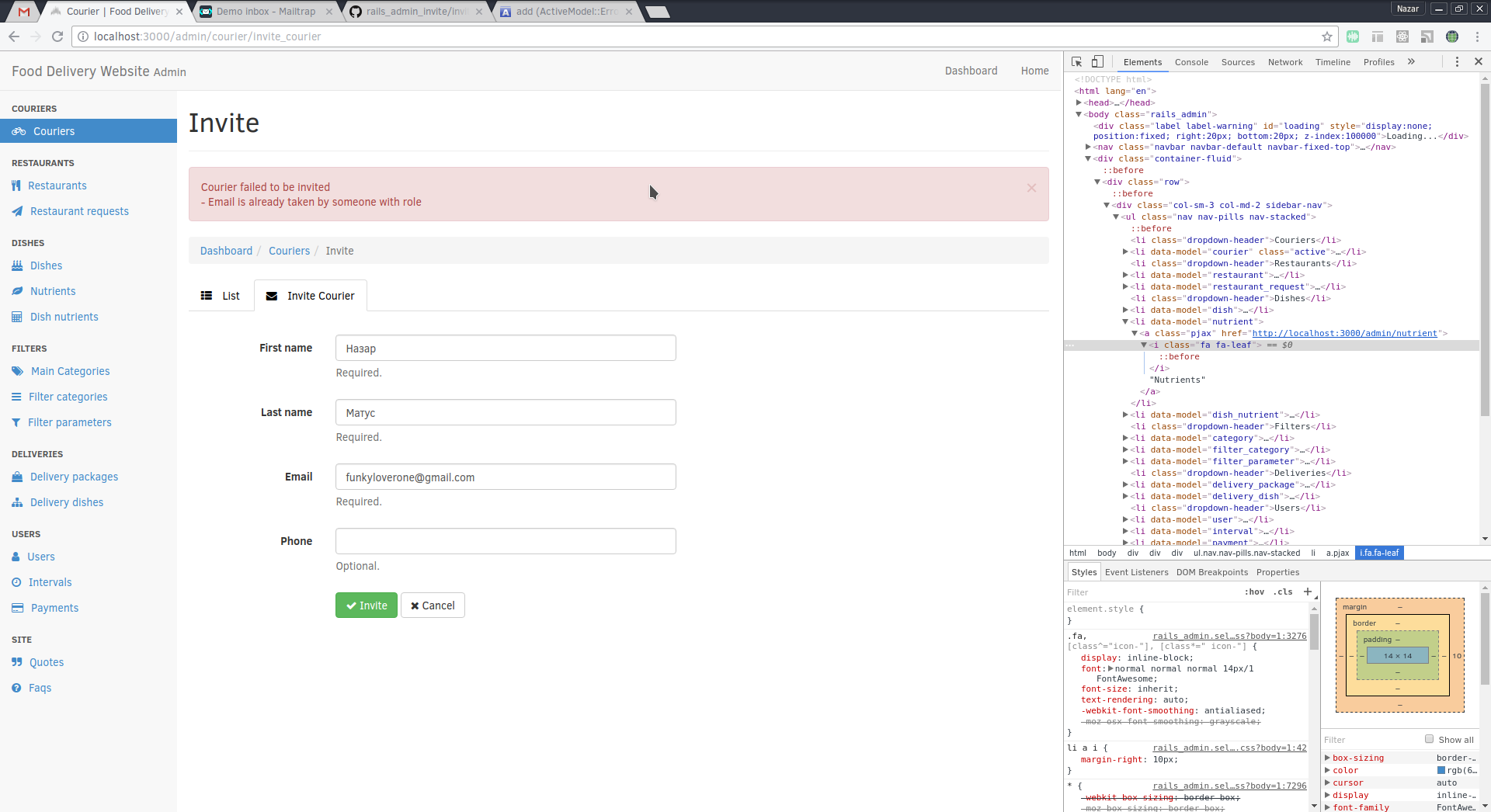Collapse the container-fluid div node
1491x812 pixels.
click(1088, 158)
